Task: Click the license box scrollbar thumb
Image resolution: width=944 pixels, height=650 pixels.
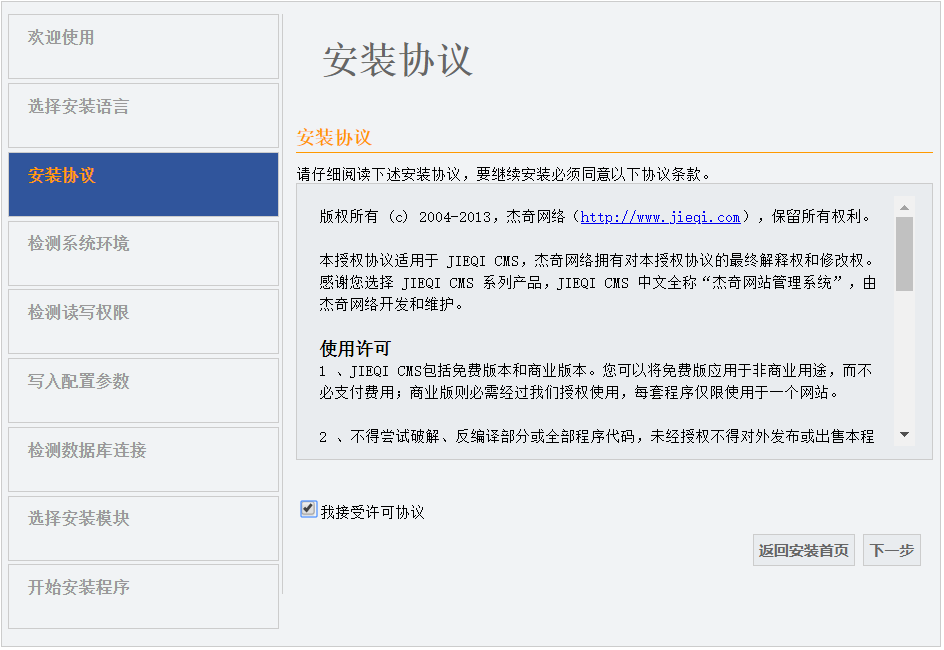Action: [904, 254]
